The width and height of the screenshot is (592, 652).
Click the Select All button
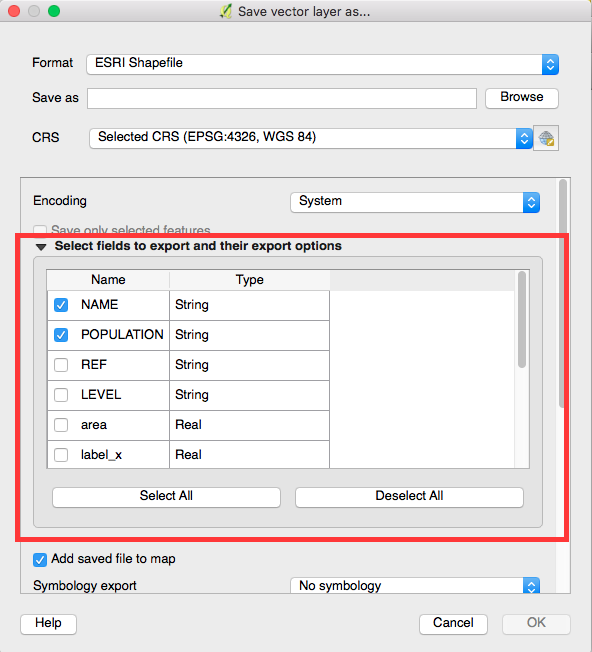coord(166,497)
